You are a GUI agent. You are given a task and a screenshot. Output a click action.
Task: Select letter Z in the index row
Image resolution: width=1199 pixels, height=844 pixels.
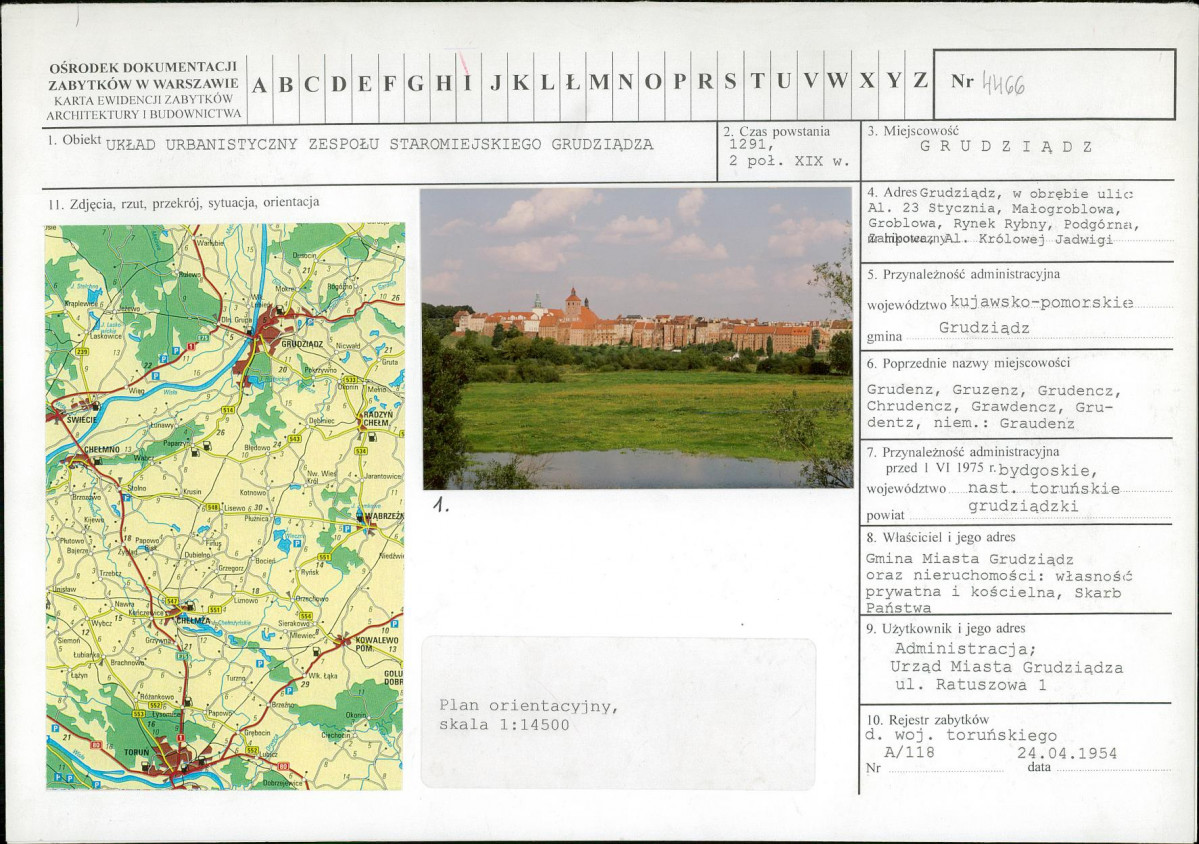(920, 82)
